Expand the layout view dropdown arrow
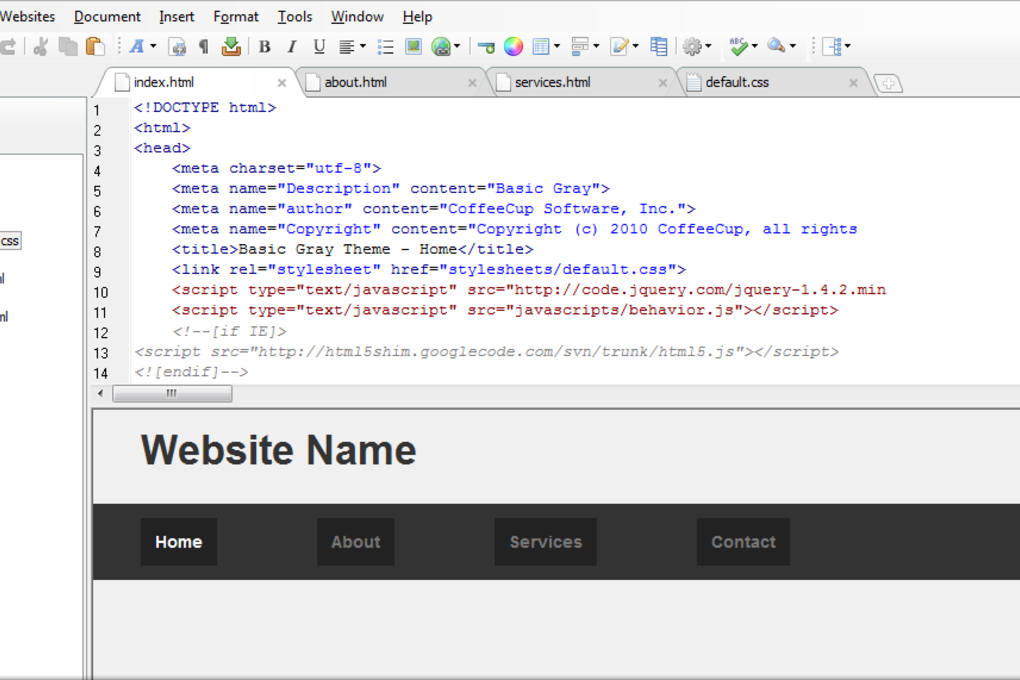The width and height of the screenshot is (1020, 680). pos(848,46)
